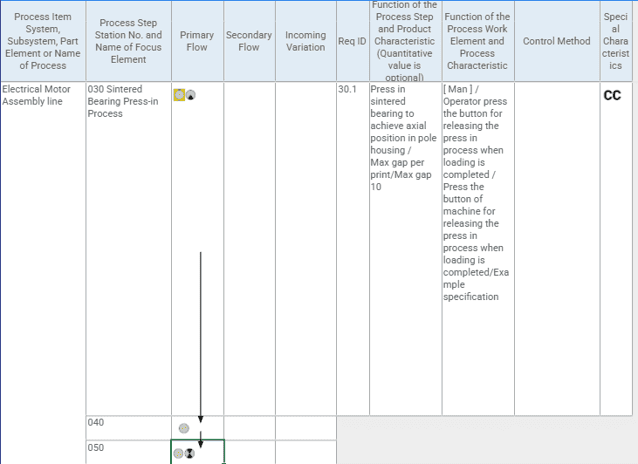The height and width of the screenshot is (464, 638).
Task: Click the gray three-dot circle icon in row 050
Action: pos(178,453)
